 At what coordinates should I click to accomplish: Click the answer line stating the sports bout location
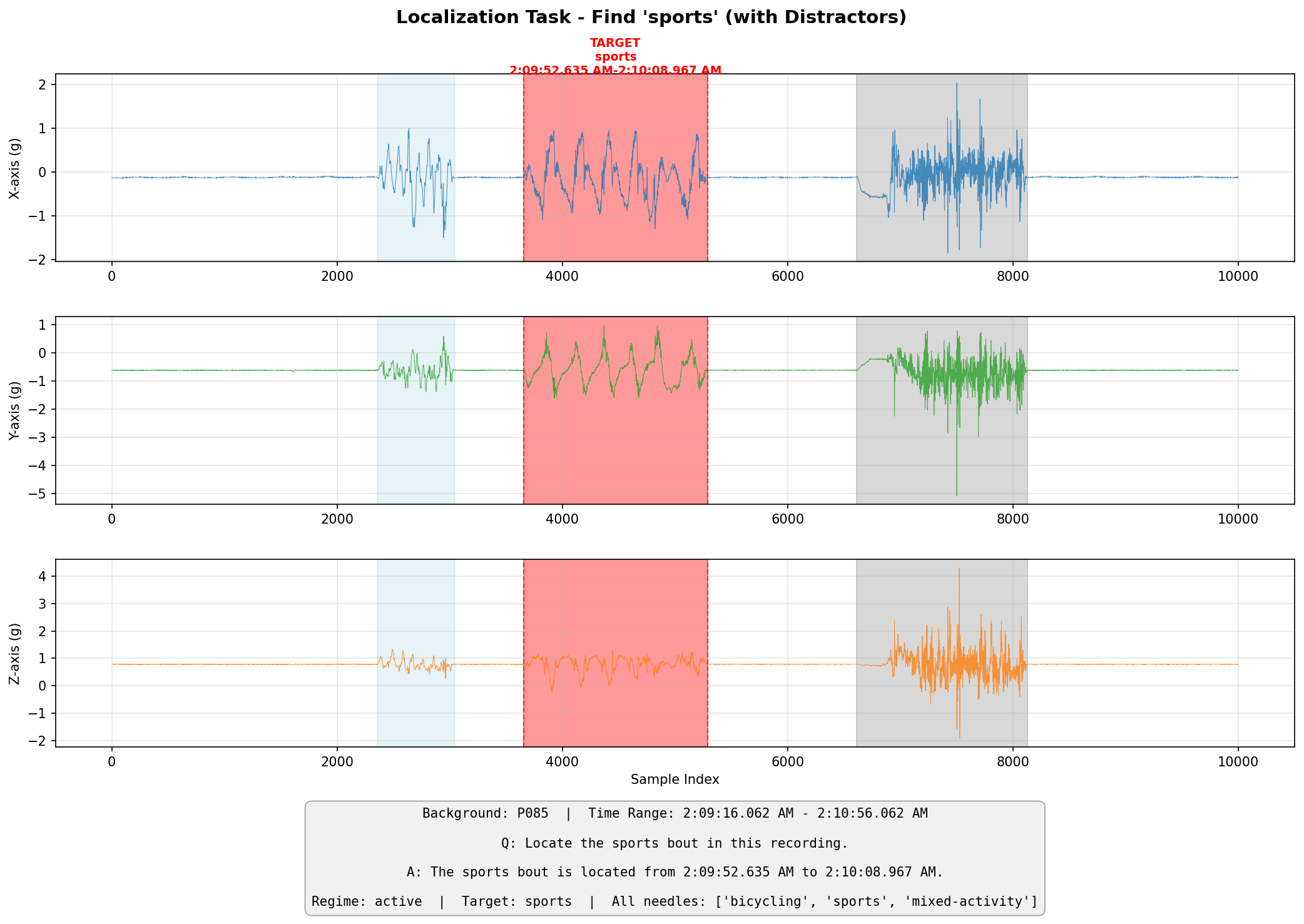pyautogui.click(x=675, y=872)
